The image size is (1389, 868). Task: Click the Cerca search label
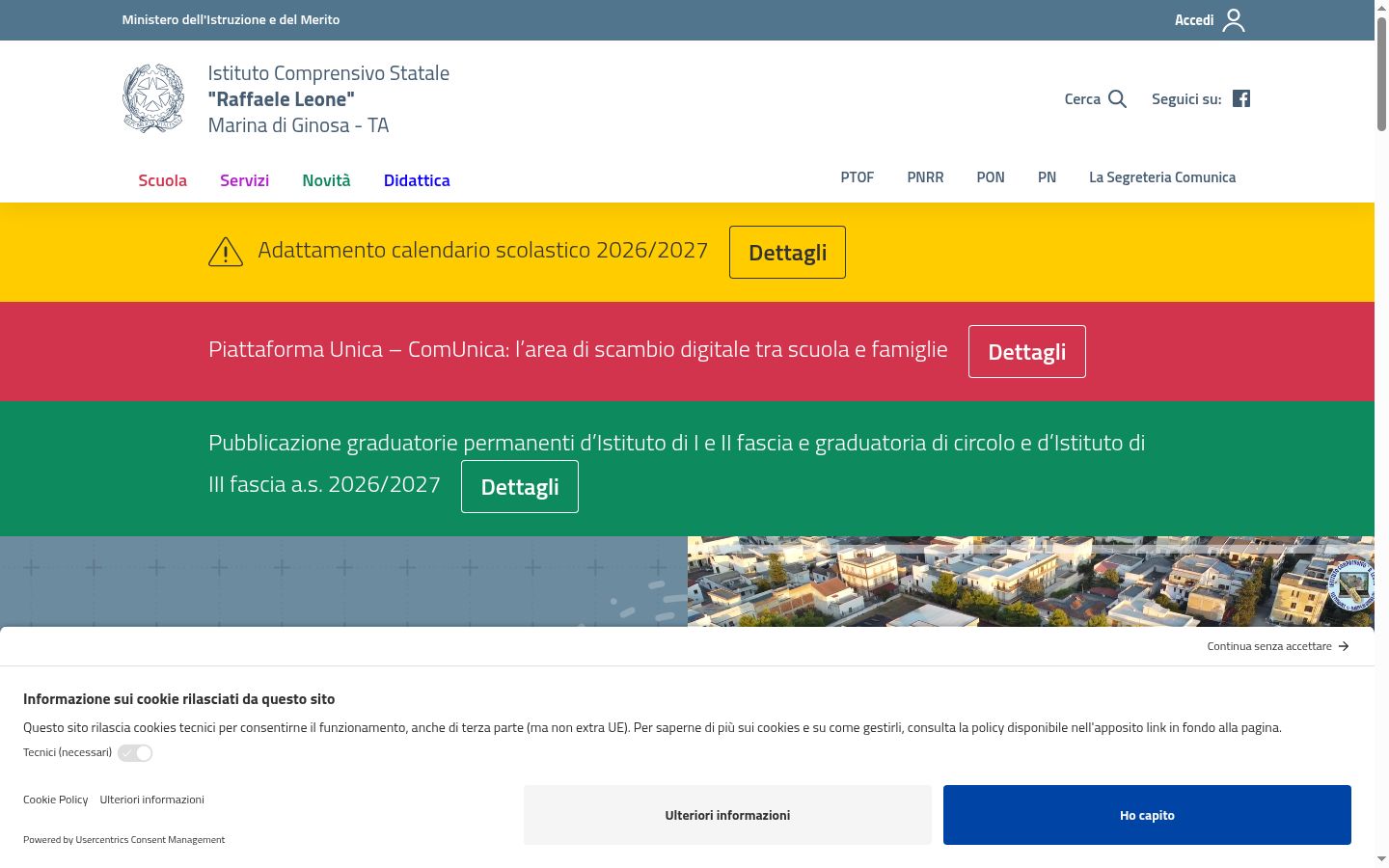pos(1082,98)
